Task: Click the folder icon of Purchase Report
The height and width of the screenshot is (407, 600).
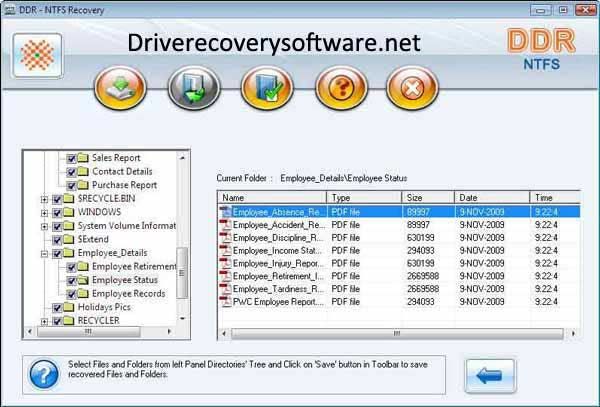Action: [x=83, y=185]
